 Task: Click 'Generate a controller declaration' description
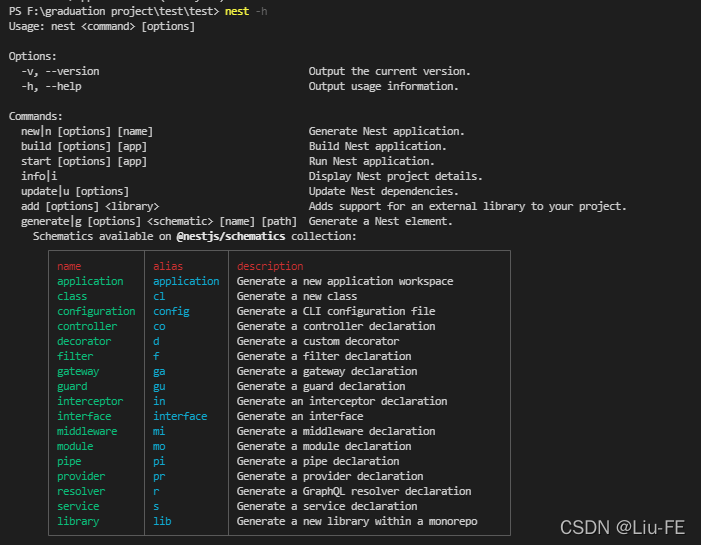(336, 326)
